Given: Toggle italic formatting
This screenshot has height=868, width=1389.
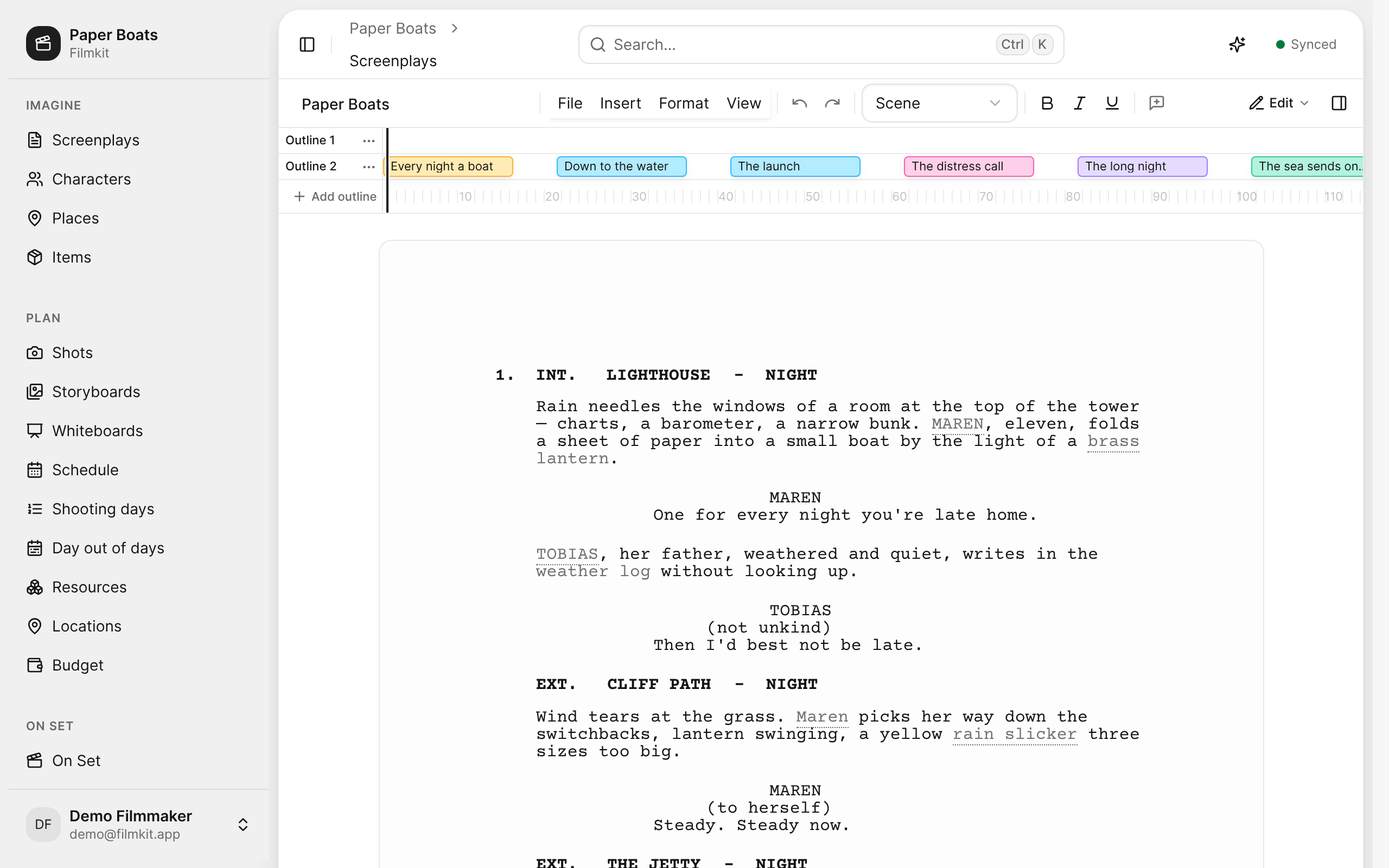Looking at the screenshot, I should click(1080, 103).
